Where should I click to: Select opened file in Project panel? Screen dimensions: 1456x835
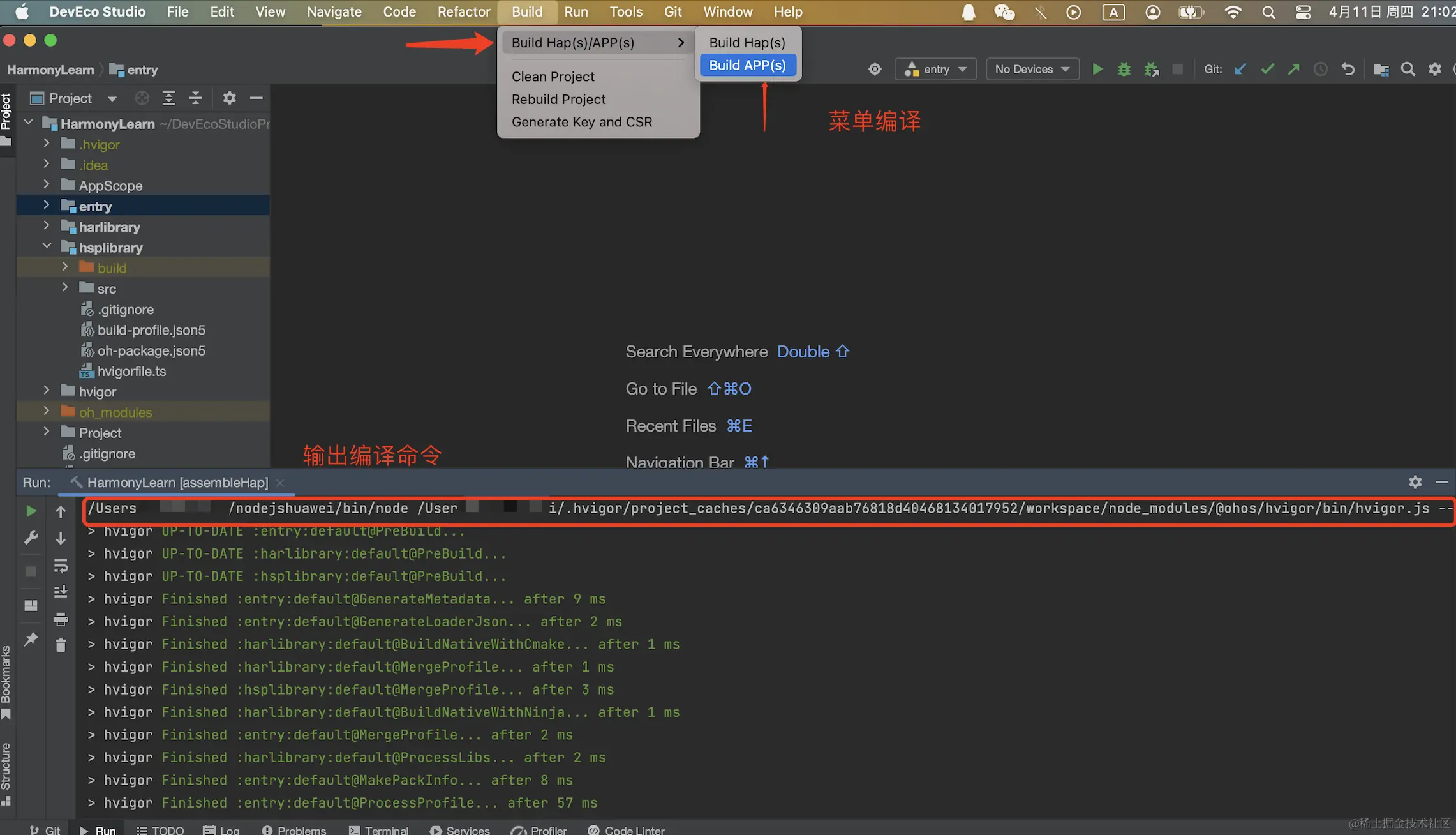click(x=142, y=98)
